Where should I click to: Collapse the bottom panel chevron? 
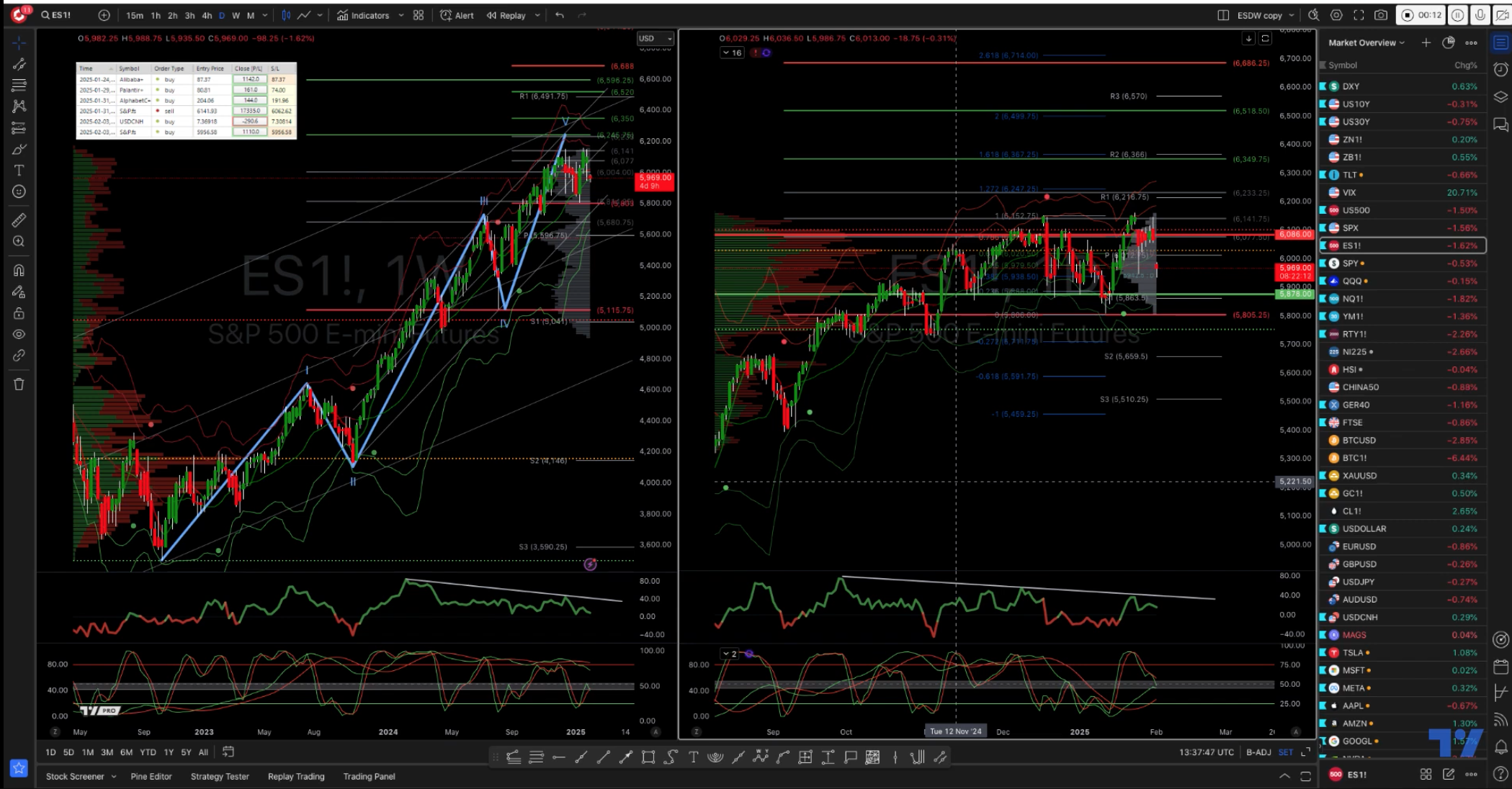pos(1284,776)
